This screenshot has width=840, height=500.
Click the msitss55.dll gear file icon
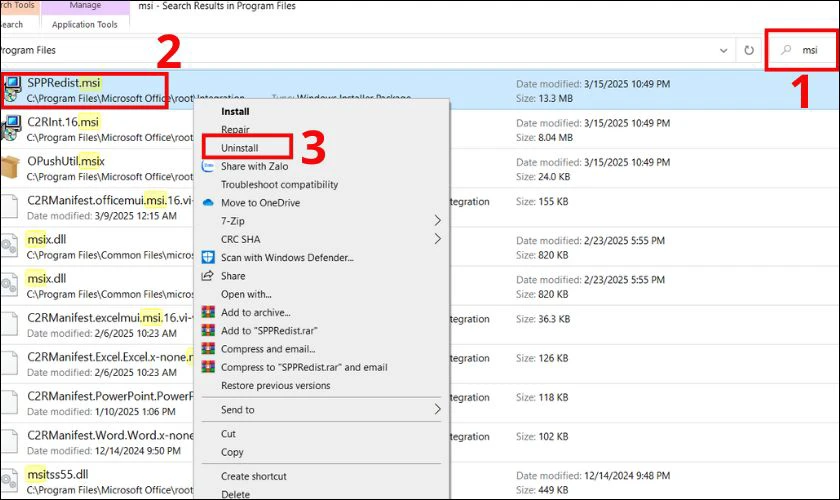click(x=10, y=481)
